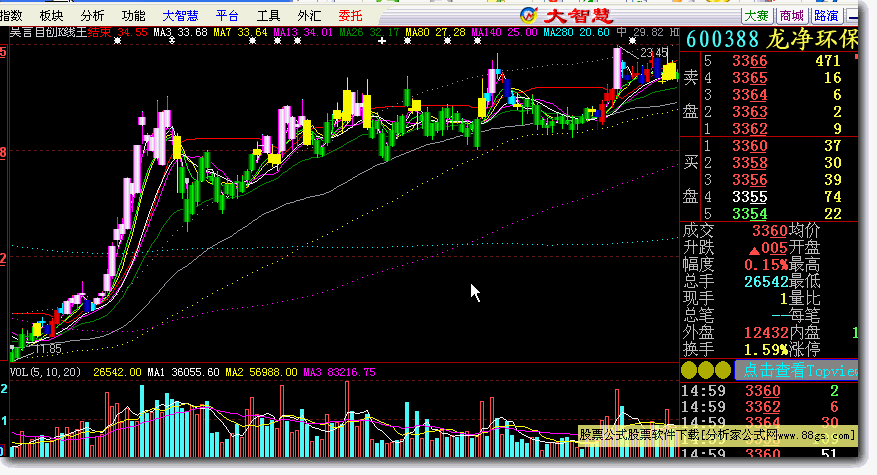Open the blue 大智慧 menu
The width and height of the screenshot is (877, 475).
(x=180, y=16)
